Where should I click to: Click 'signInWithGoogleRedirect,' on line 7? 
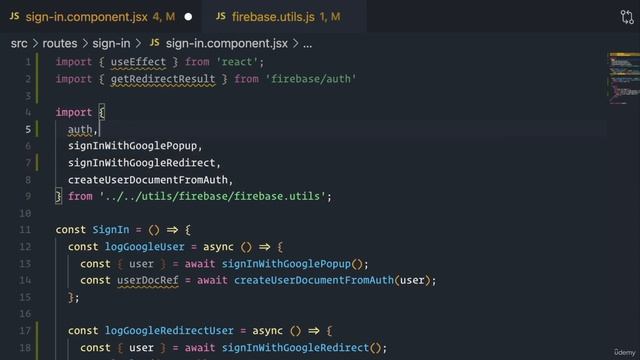click(x=144, y=163)
